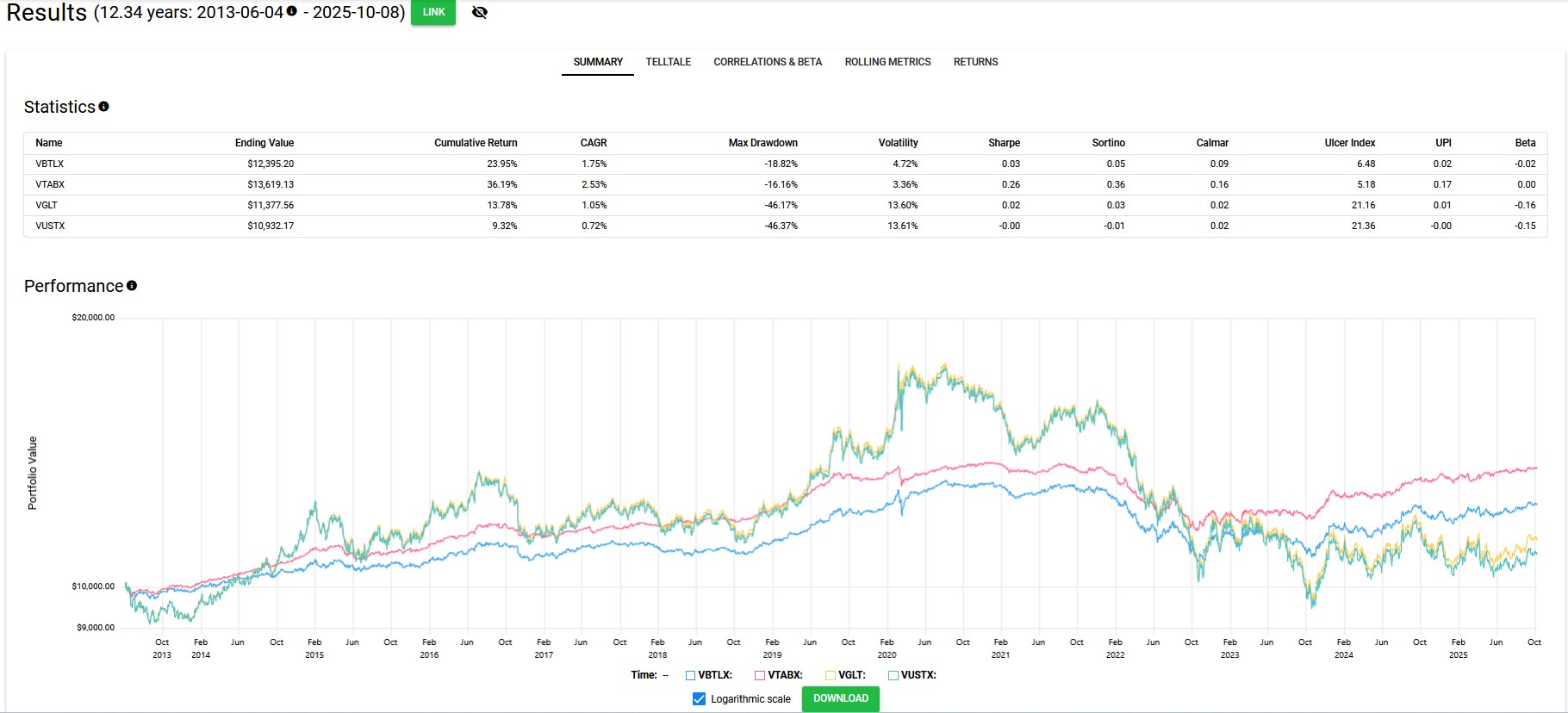
Task: Switch to the ROLLING METRICS tab
Action: (887, 62)
